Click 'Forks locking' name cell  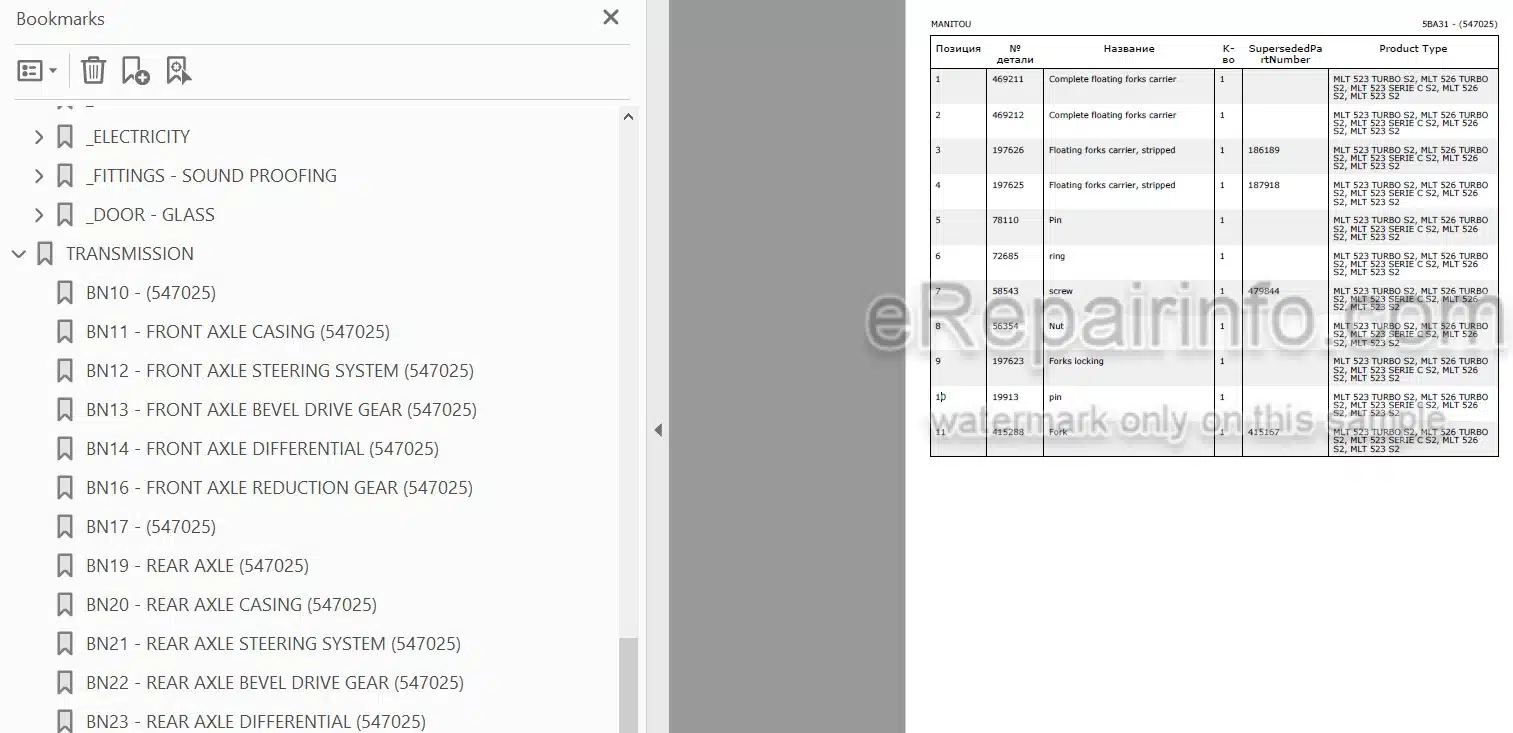(1076, 361)
